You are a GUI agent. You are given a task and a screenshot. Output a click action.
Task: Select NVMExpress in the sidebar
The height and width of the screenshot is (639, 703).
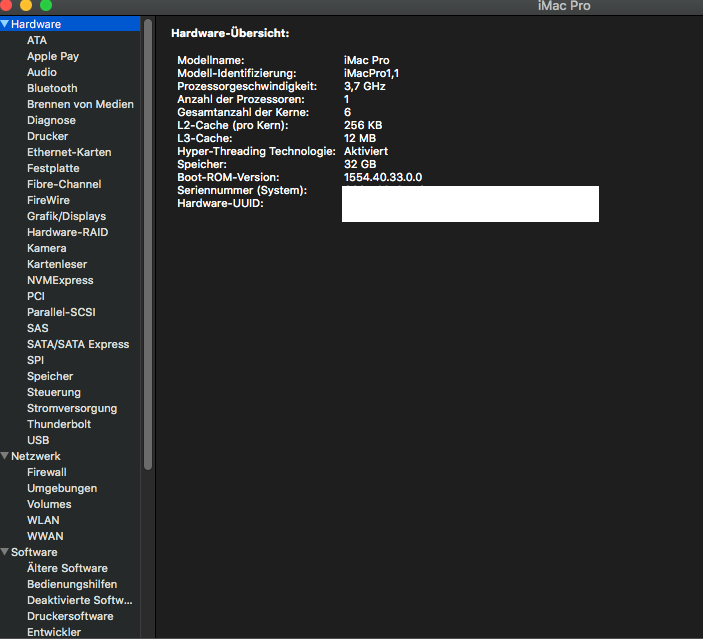(60, 280)
